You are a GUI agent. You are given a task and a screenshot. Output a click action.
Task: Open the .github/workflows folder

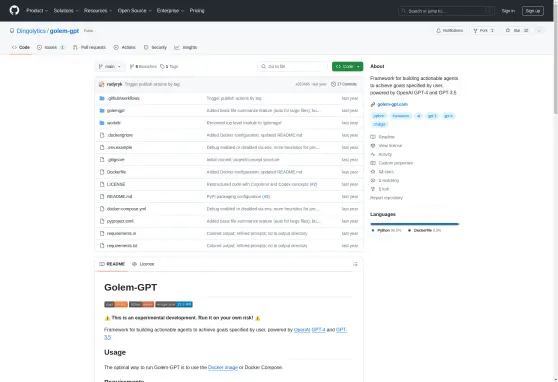point(123,98)
